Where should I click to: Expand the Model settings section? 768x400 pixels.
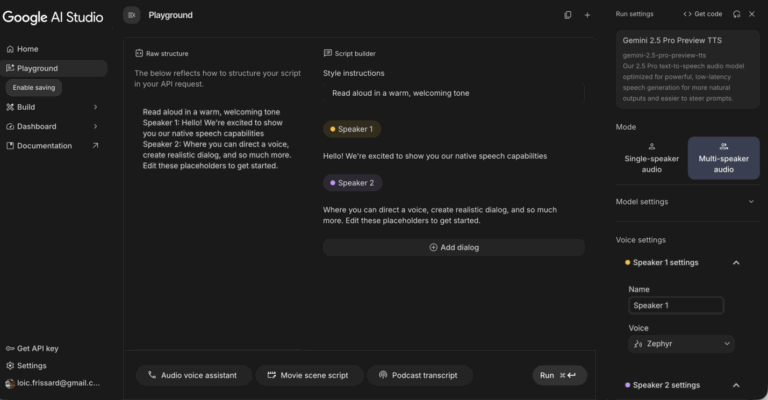click(688, 202)
